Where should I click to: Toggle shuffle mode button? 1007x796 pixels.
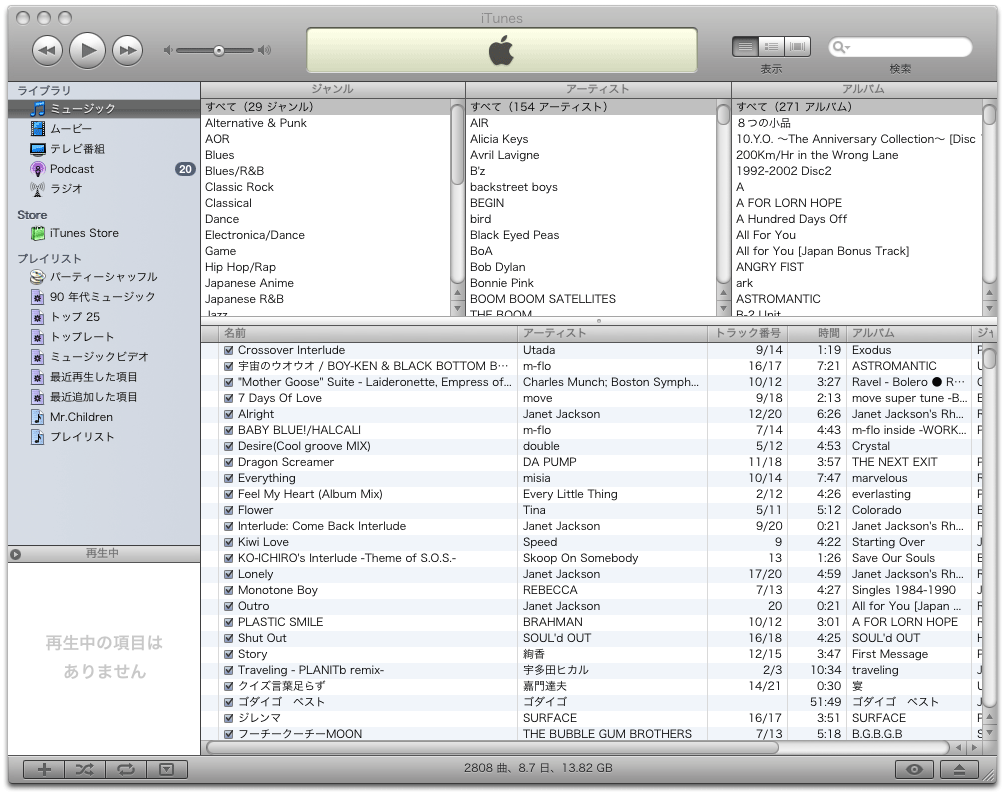pyautogui.click(x=85, y=769)
